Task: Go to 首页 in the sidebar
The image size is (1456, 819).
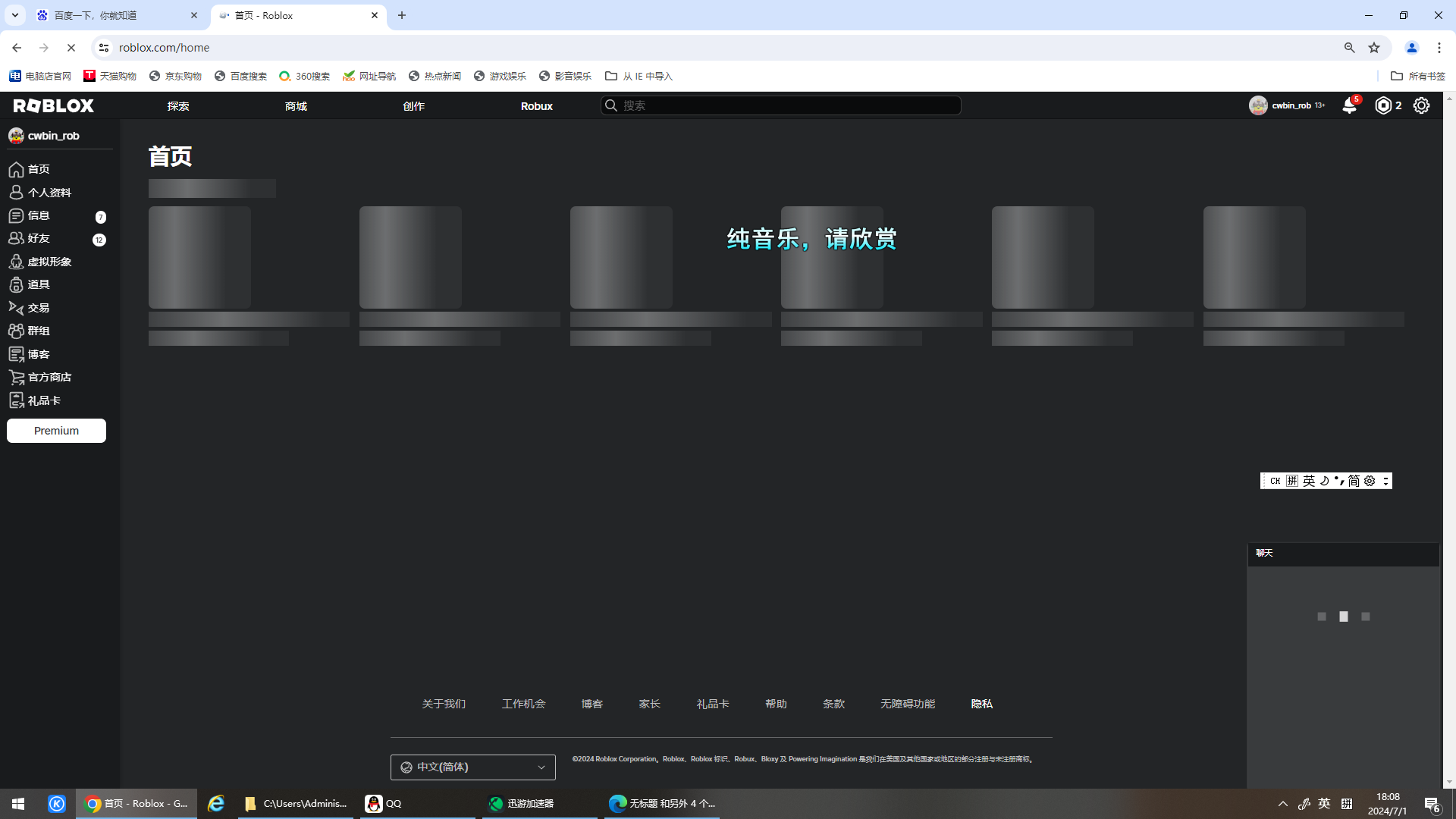Action: [29, 169]
